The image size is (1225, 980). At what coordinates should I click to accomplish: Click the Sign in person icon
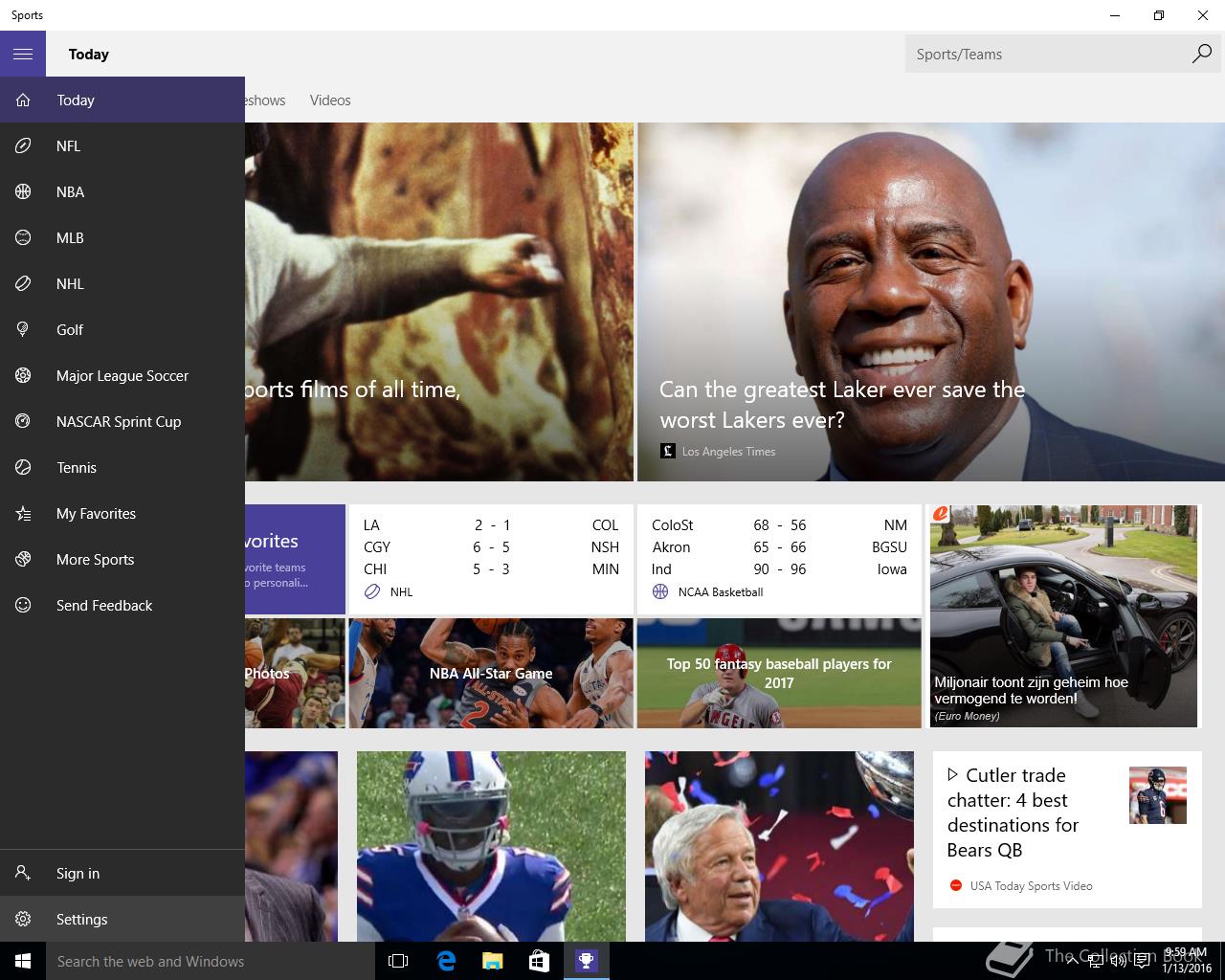pos(23,873)
